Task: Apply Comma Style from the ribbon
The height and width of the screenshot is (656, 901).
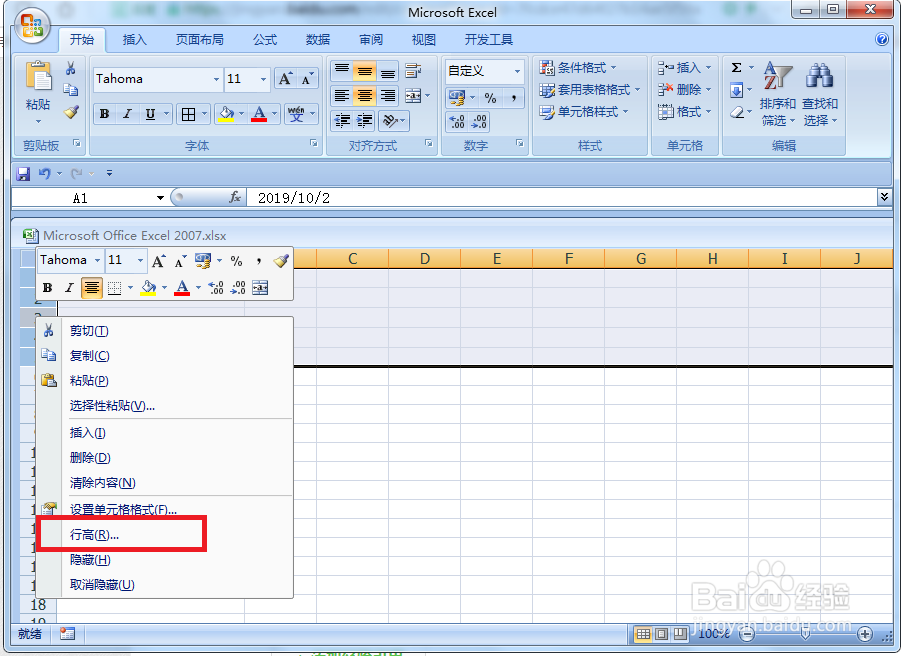Action: click(x=514, y=98)
